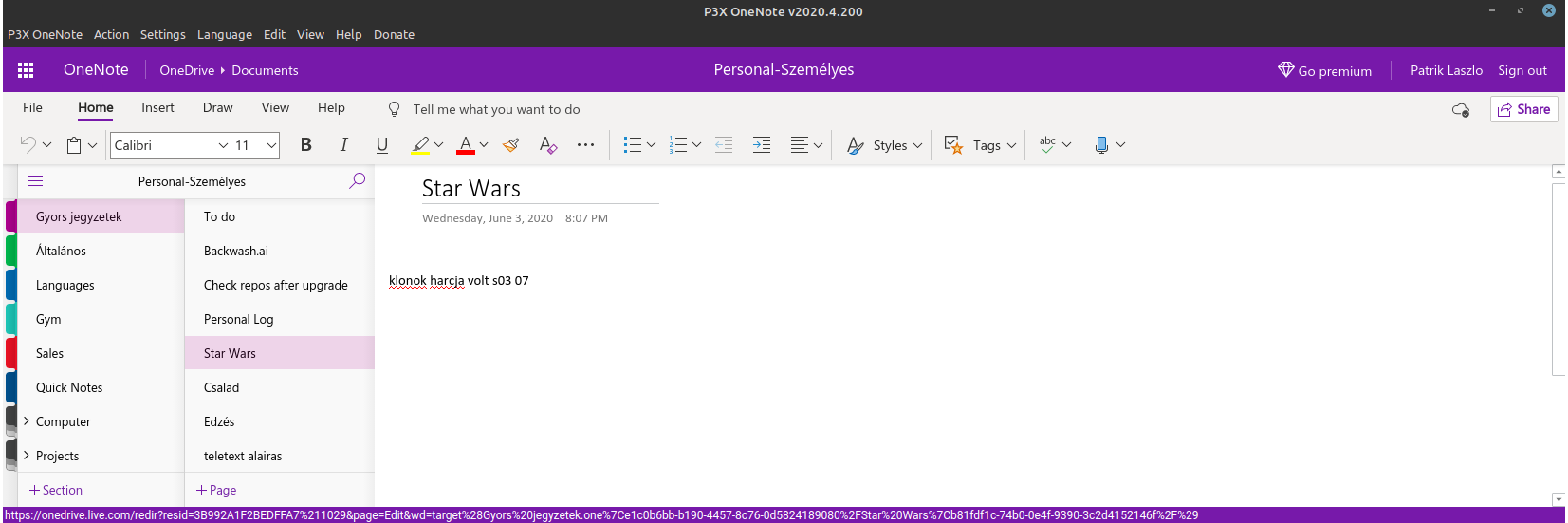Select the Languages section

(101, 285)
